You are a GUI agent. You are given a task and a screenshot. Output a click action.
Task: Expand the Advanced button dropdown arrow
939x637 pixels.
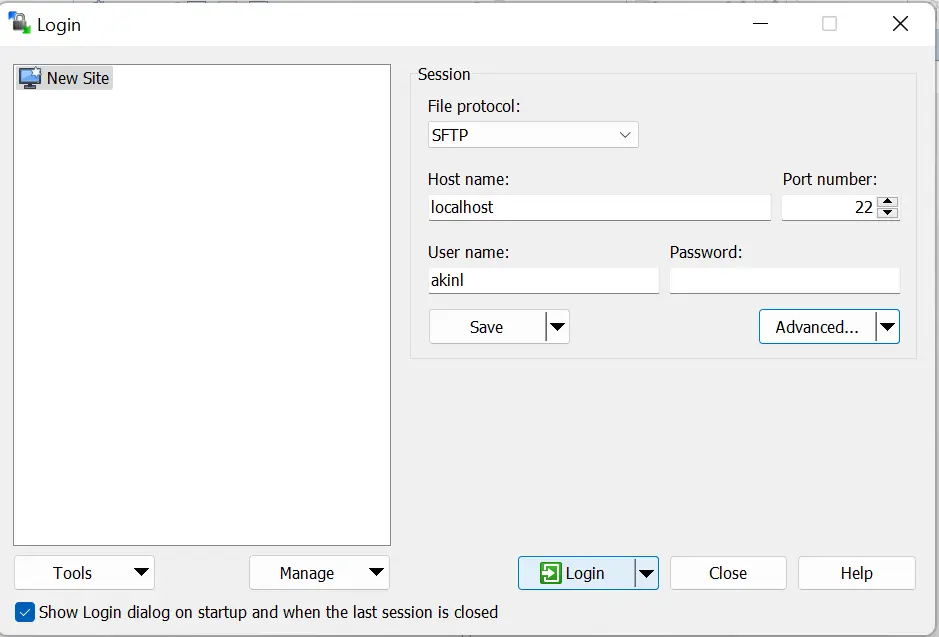click(x=887, y=327)
